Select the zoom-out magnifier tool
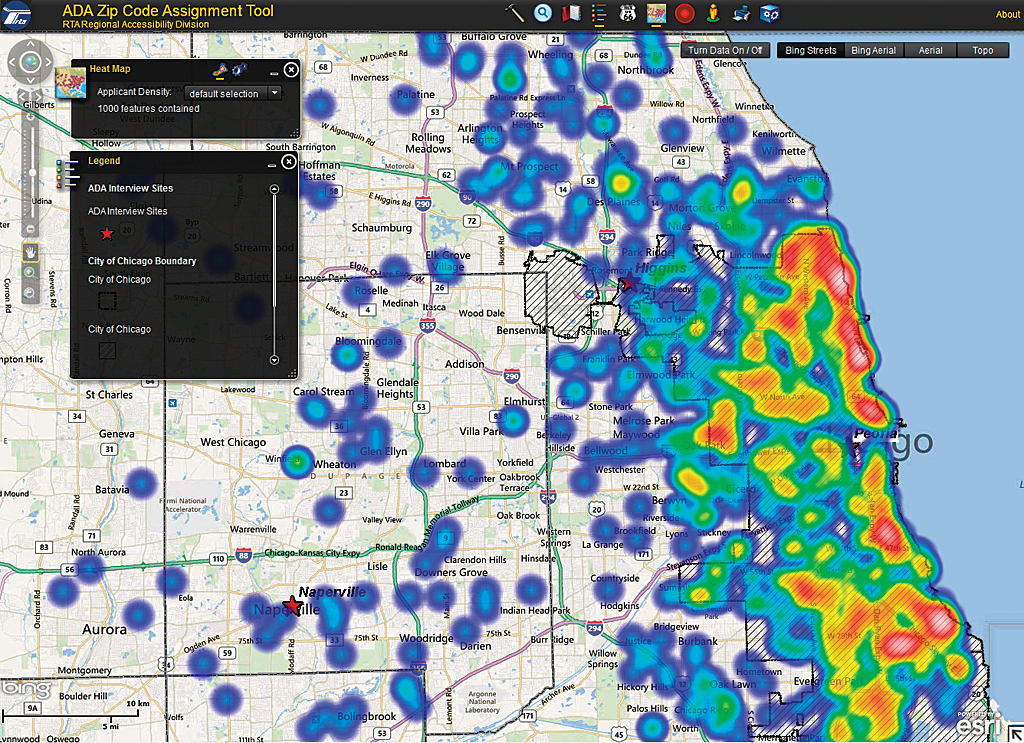1024x743 pixels. pyautogui.click(x=29, y=293)
